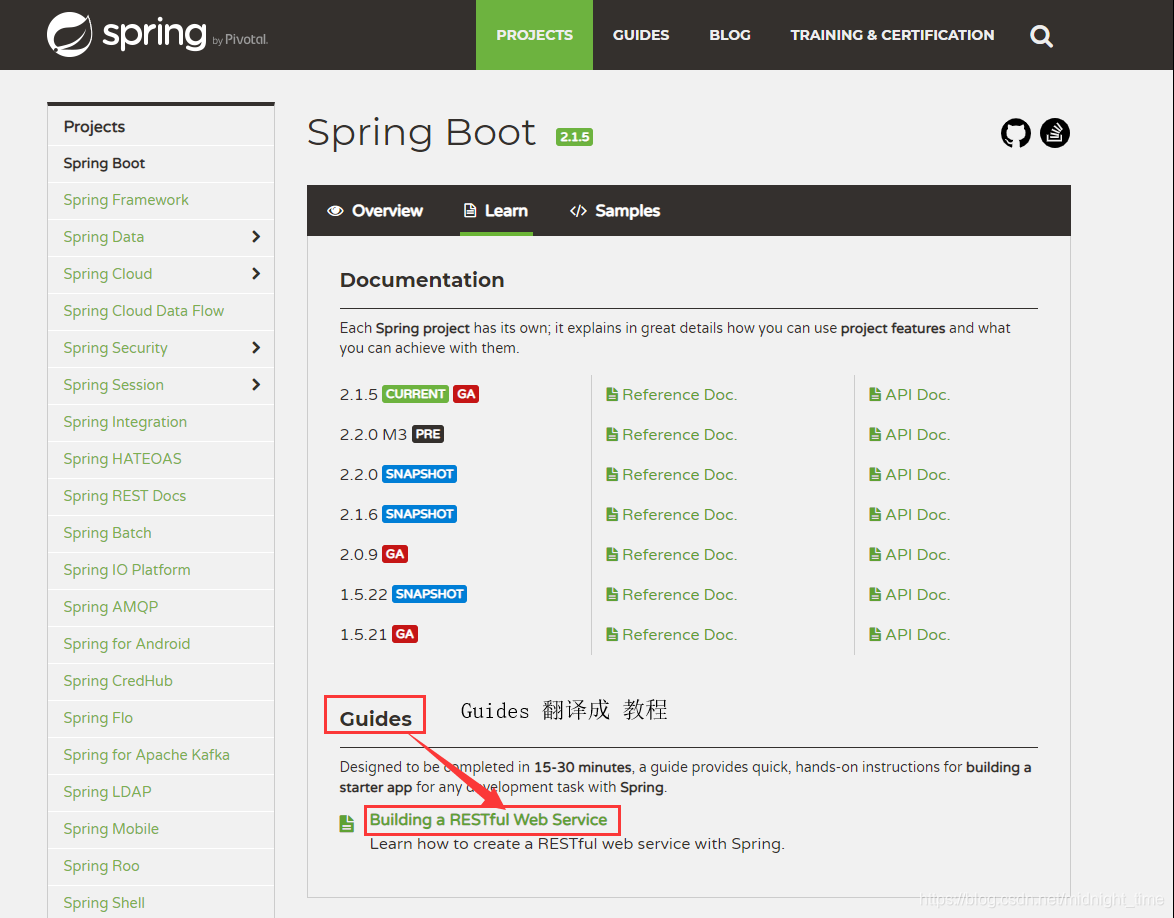This screenshot has height=918, width=1174.
Task: Select Spring Framework in the sidebar
Action: [126, 200]
